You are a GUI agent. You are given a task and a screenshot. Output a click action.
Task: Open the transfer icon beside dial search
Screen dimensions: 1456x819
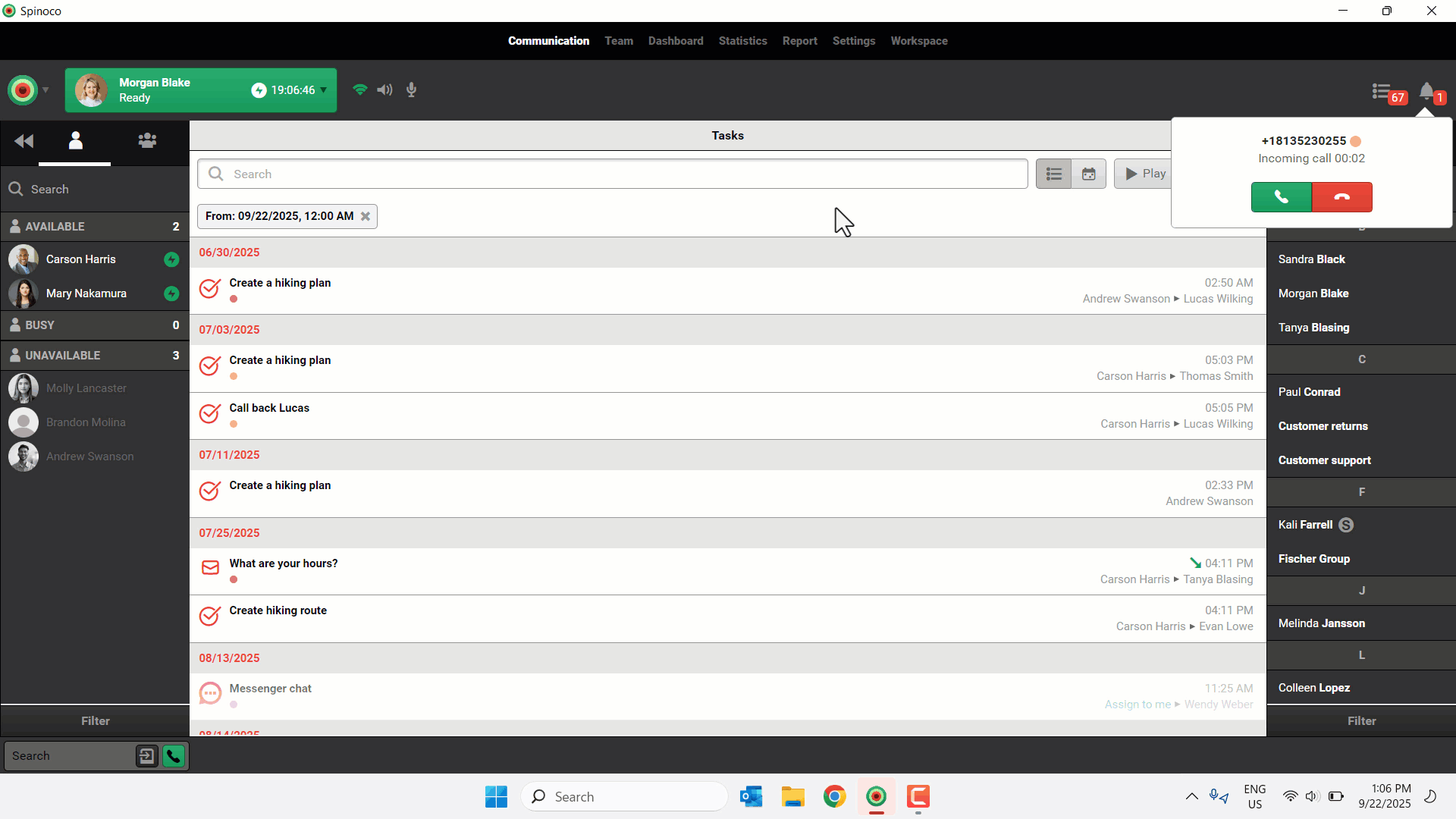pos(146,756)
